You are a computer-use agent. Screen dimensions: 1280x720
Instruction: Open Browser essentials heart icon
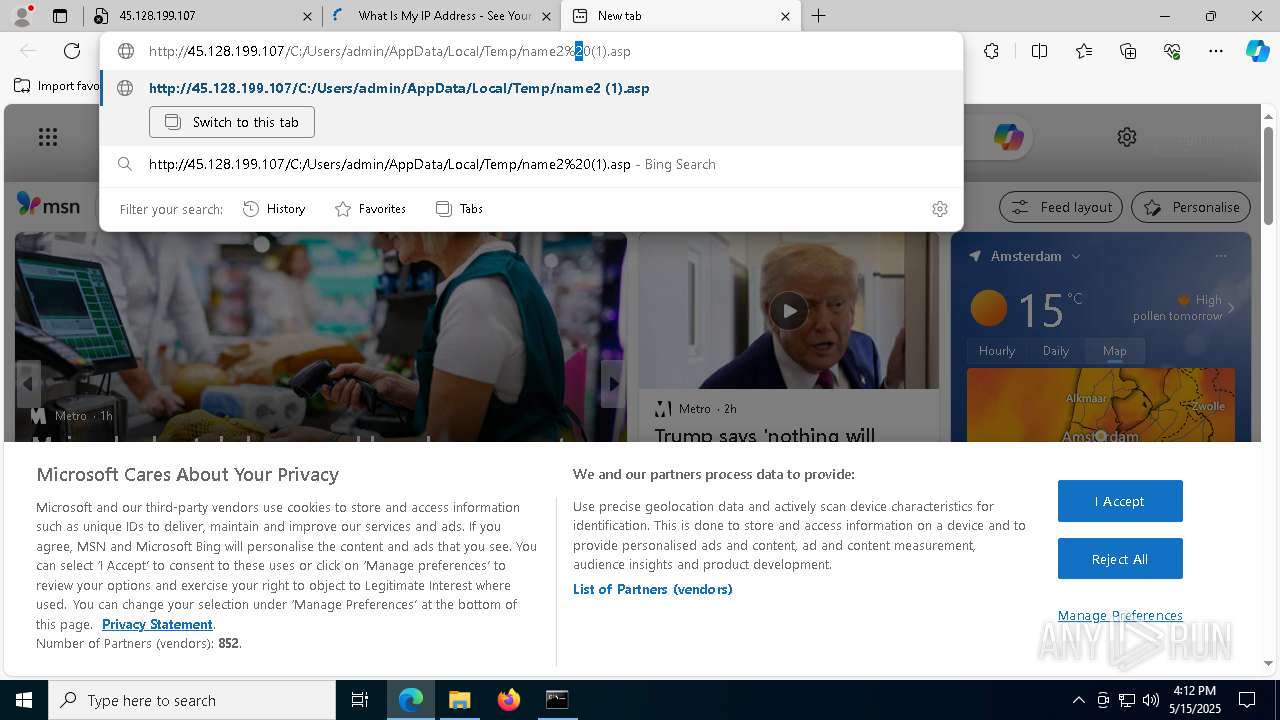coord(1172,51)
